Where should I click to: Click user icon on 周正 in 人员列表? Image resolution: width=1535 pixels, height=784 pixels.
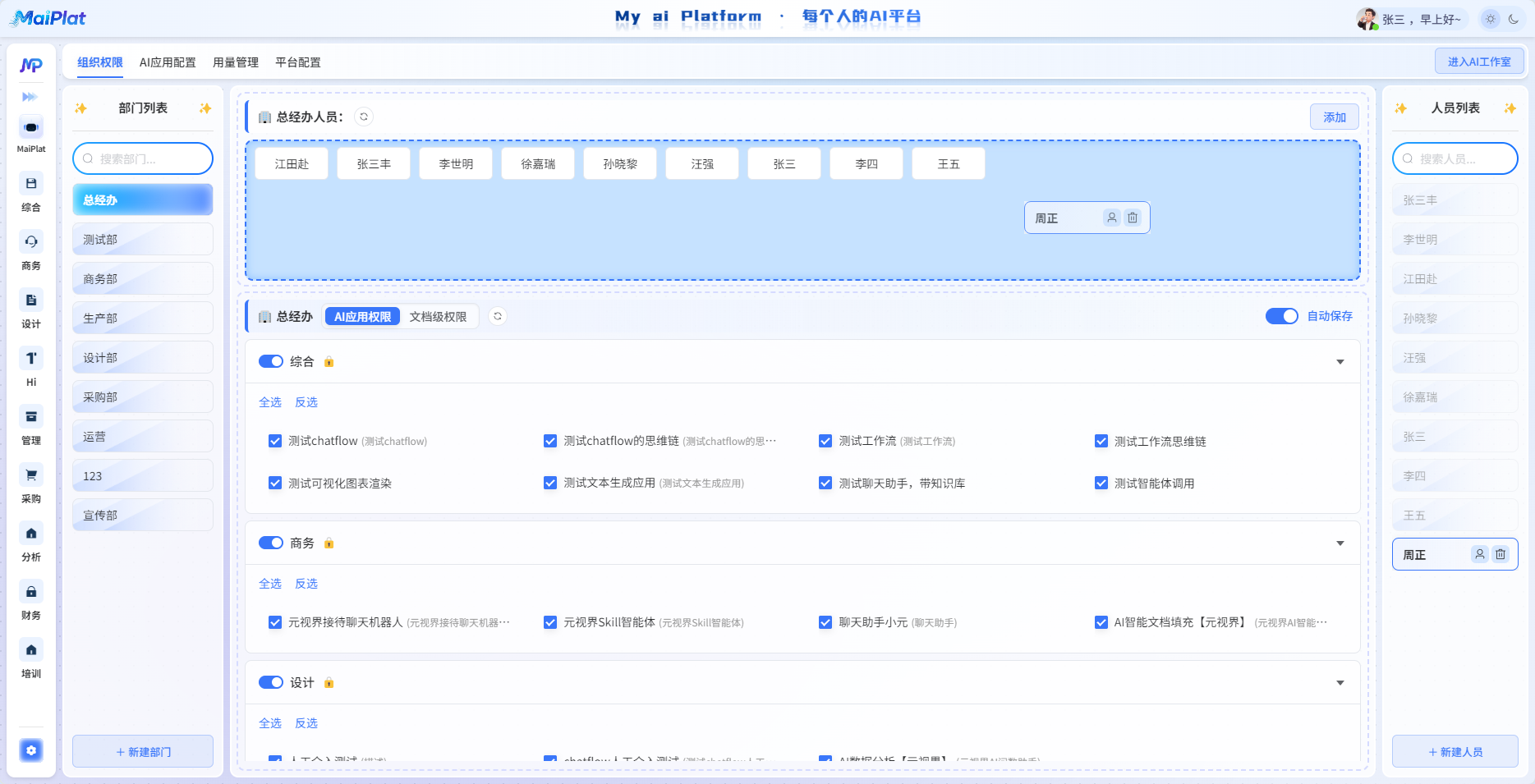point(1479,554)
